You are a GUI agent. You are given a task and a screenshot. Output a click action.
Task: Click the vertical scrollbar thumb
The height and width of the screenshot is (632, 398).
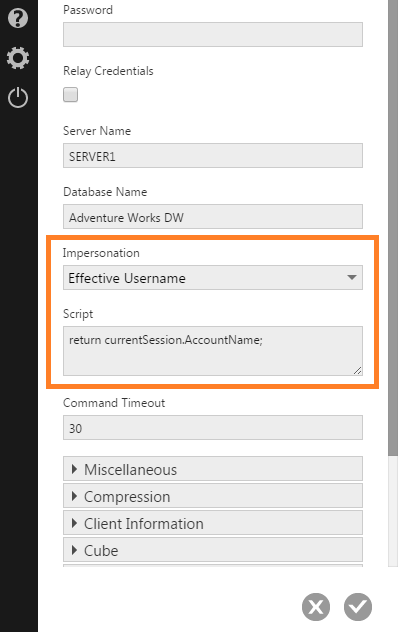pyautogui.click(x=393, y=228)
